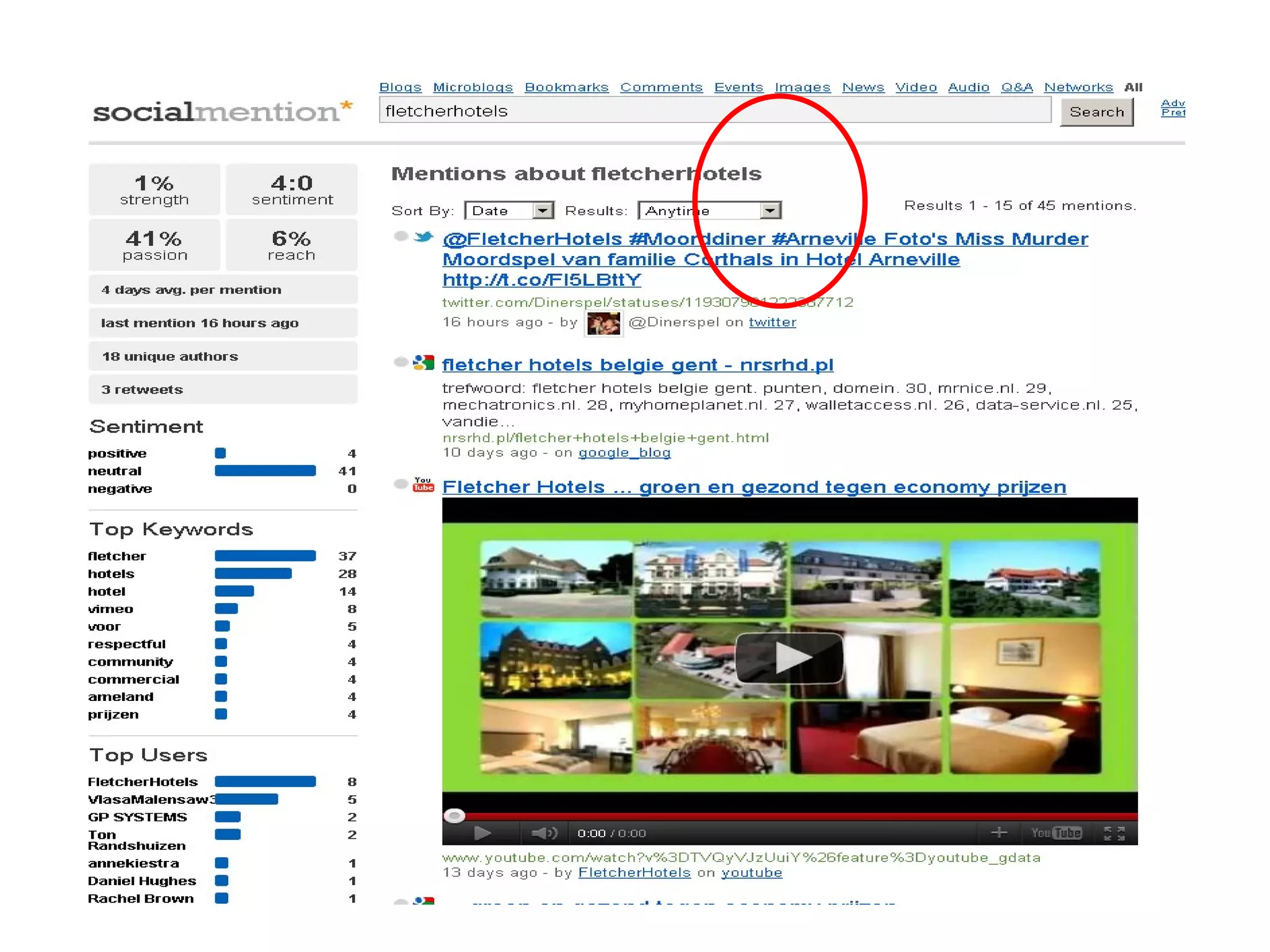Switch to the Images tab
Image resolution: width=1270 pixels, height=952 pixels.
coord(802,87)
